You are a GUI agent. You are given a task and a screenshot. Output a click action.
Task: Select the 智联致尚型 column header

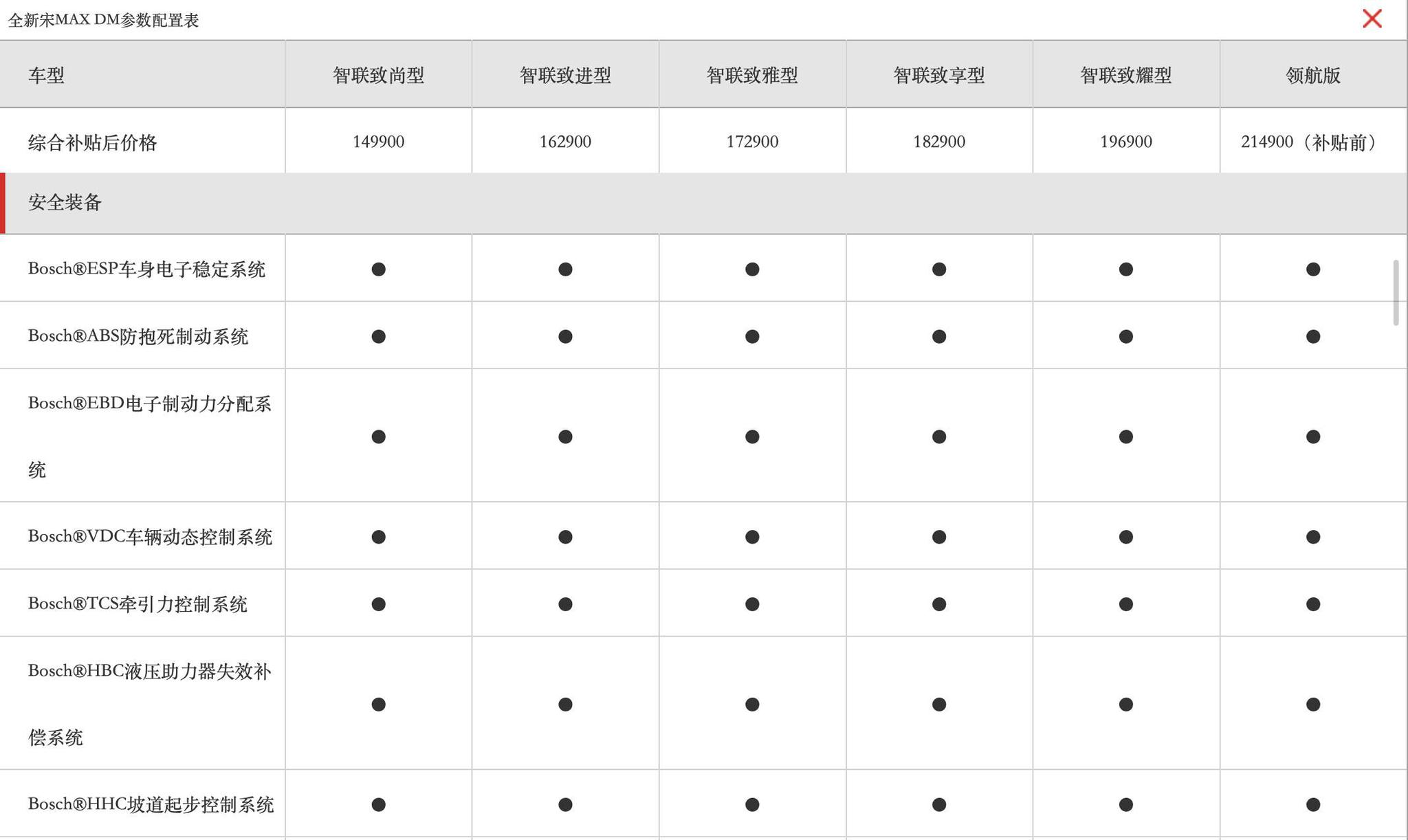tap(378, 75)
